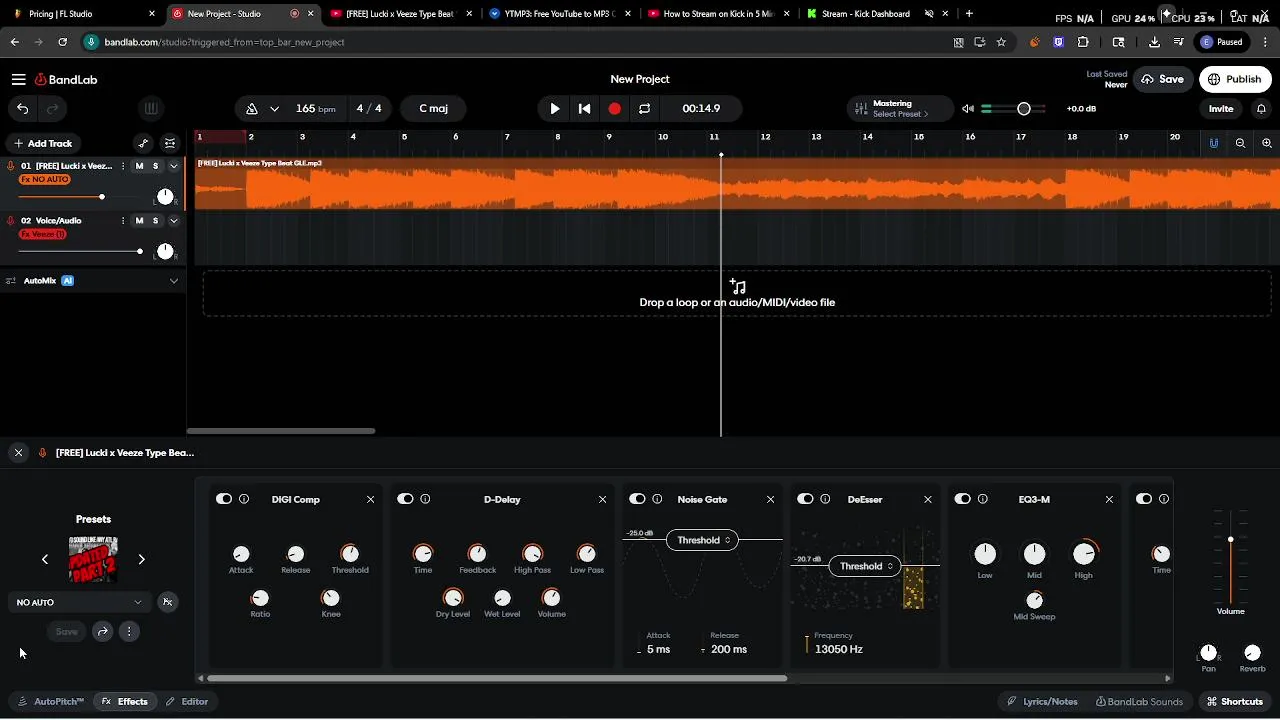This screenshot has width=1280, height=720.
Task: Undo the last action
Action: 23,108
